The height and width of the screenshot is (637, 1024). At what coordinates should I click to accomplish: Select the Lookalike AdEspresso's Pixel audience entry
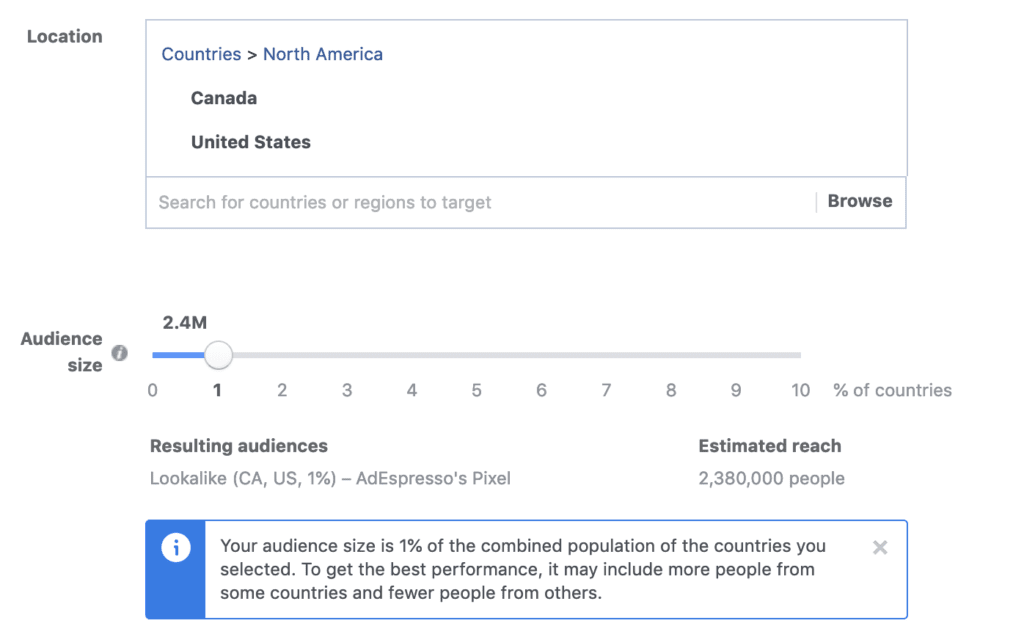click(330, 478)
